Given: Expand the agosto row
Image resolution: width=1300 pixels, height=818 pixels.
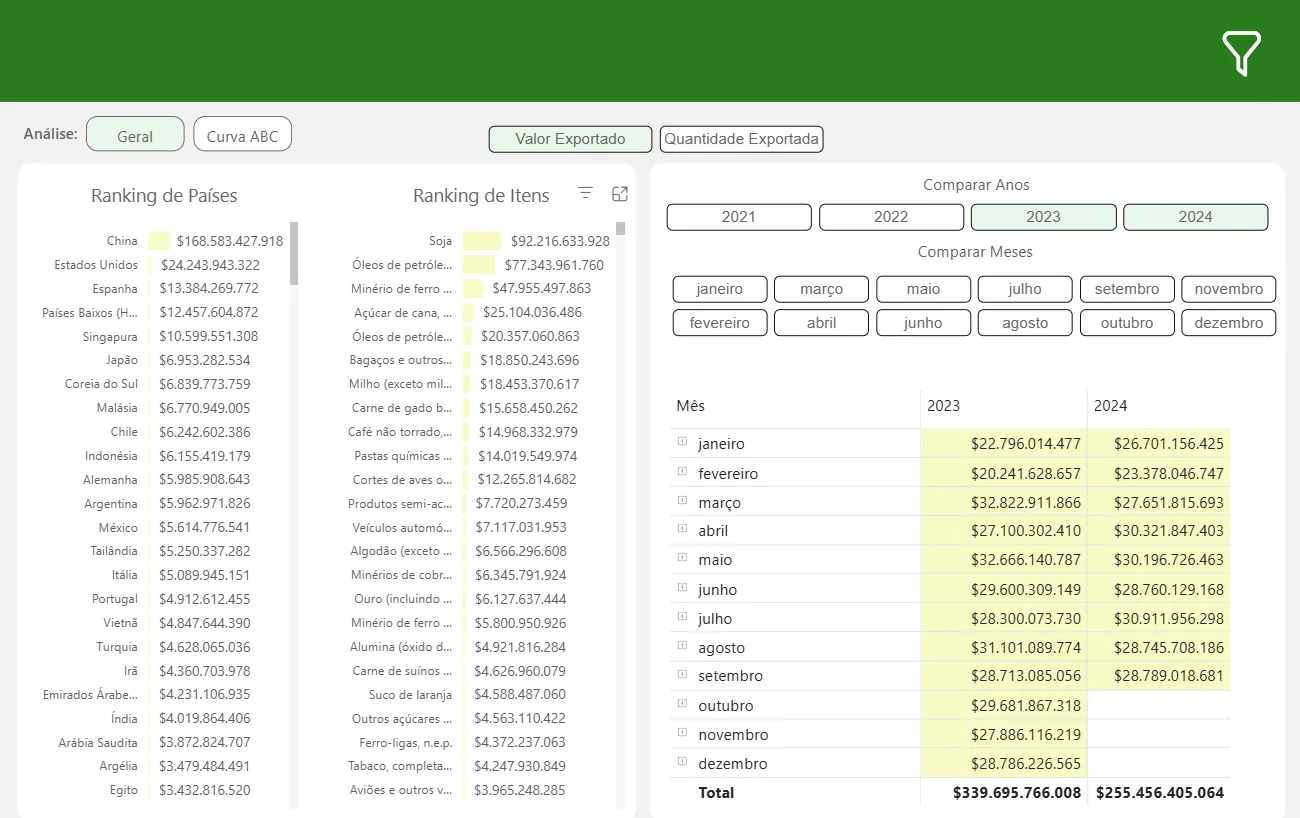Looking at the screenshot, I should (682, 645).
